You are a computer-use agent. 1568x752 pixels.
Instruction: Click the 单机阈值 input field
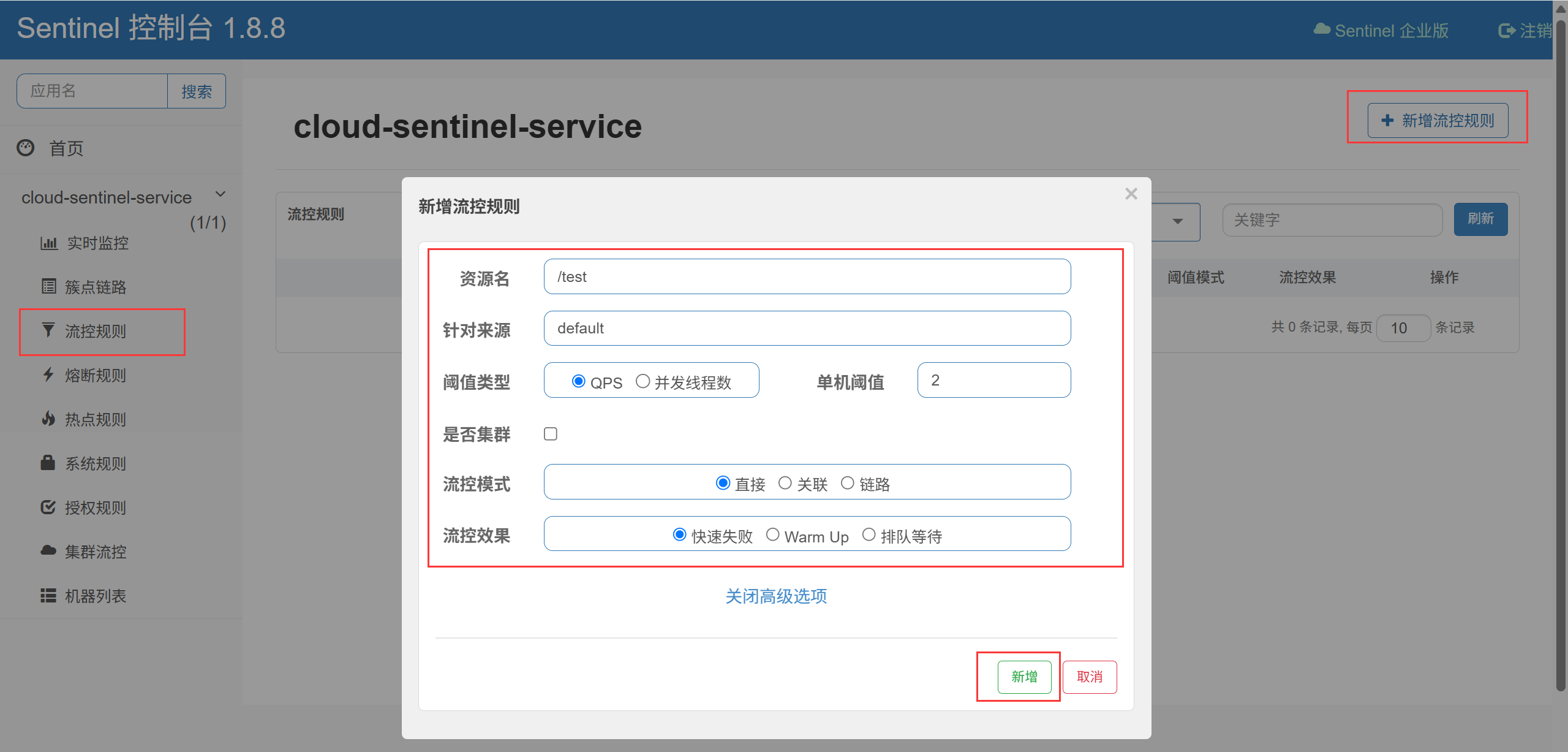(x=993, y=380)
